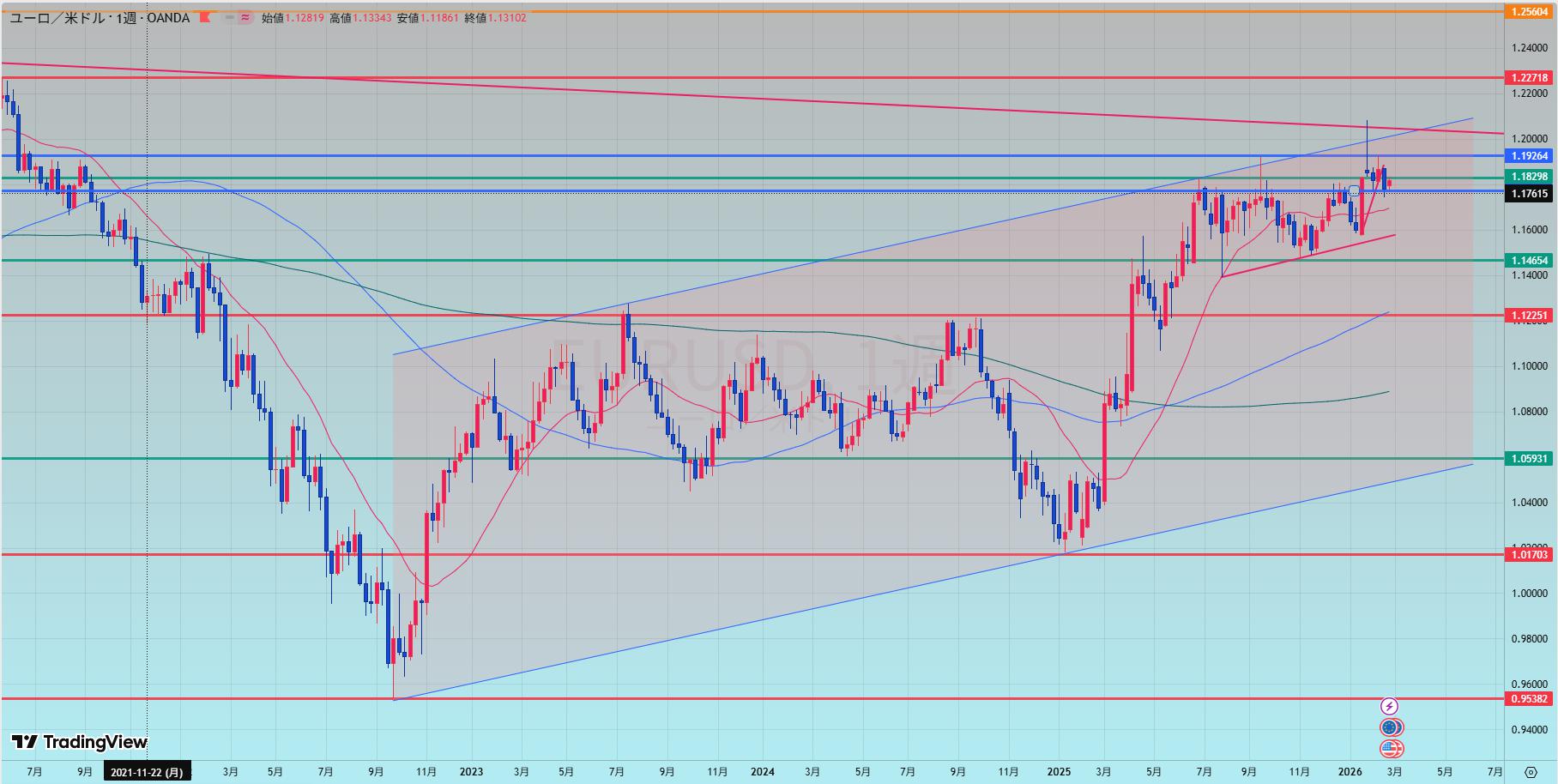Image resolution: width=1558 pixels, height=784 pixels.
Task: Select the 1.22718 red price label
Action: coord(1529,78)
